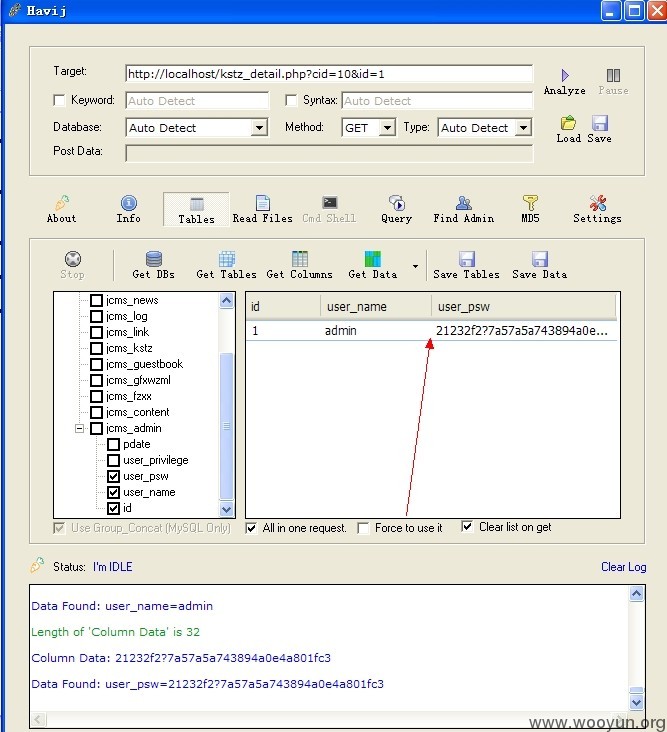
Task: Toggle Clear list on get checkbox
Action: click(x=467, y=527)
